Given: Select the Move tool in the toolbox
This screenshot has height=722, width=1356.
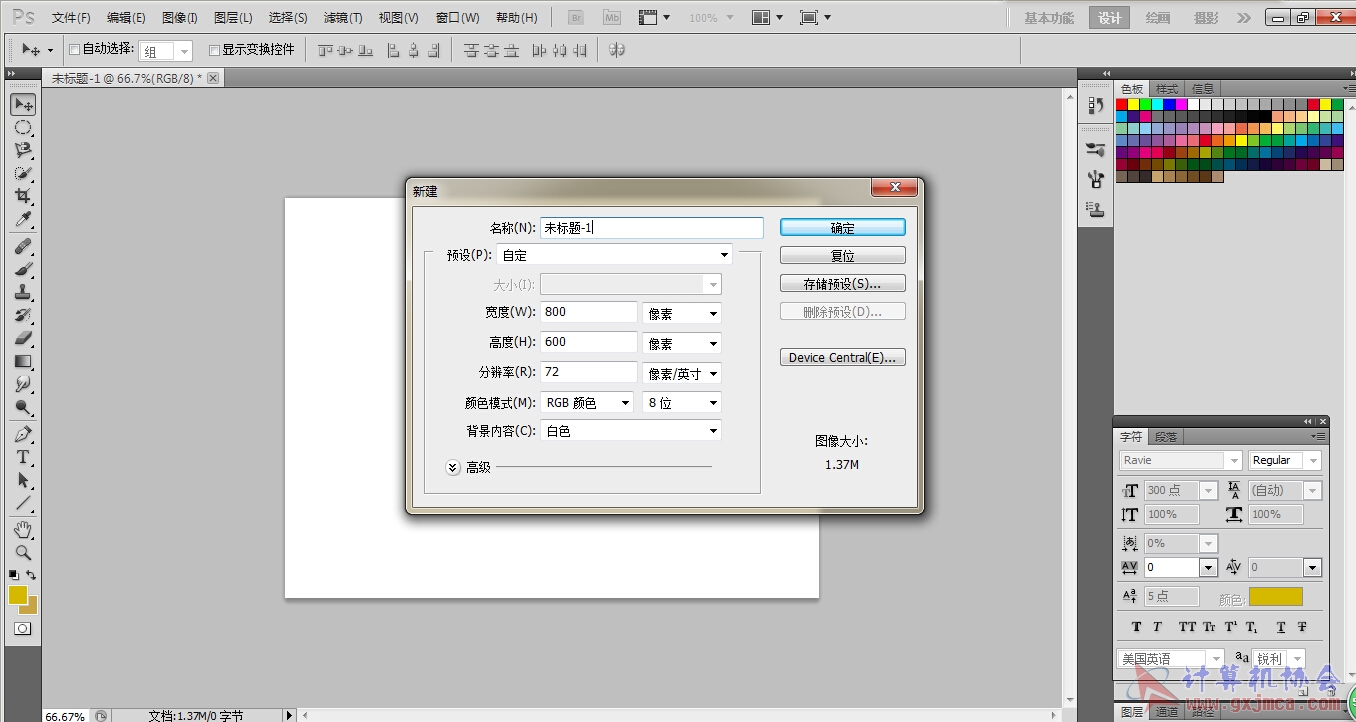Looking at the screenshot, I should coord(23,105).
